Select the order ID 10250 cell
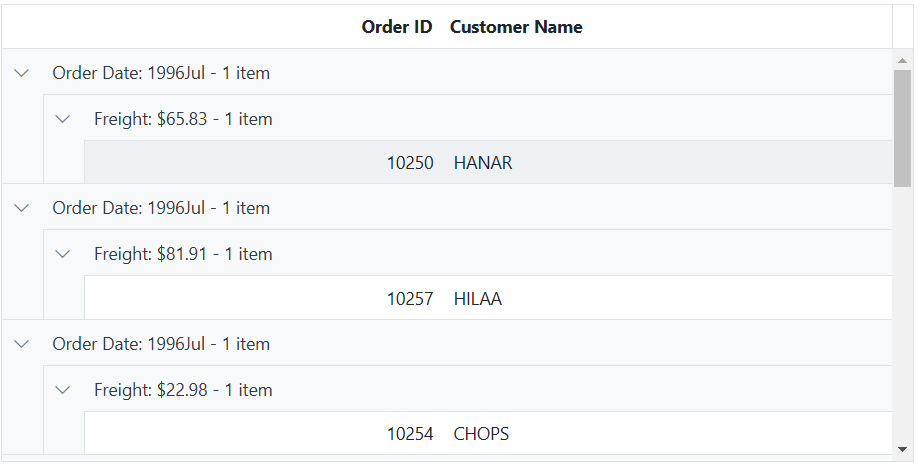This screenshot has width=919, height=466. pyautogui.click(x=410, y=163)
